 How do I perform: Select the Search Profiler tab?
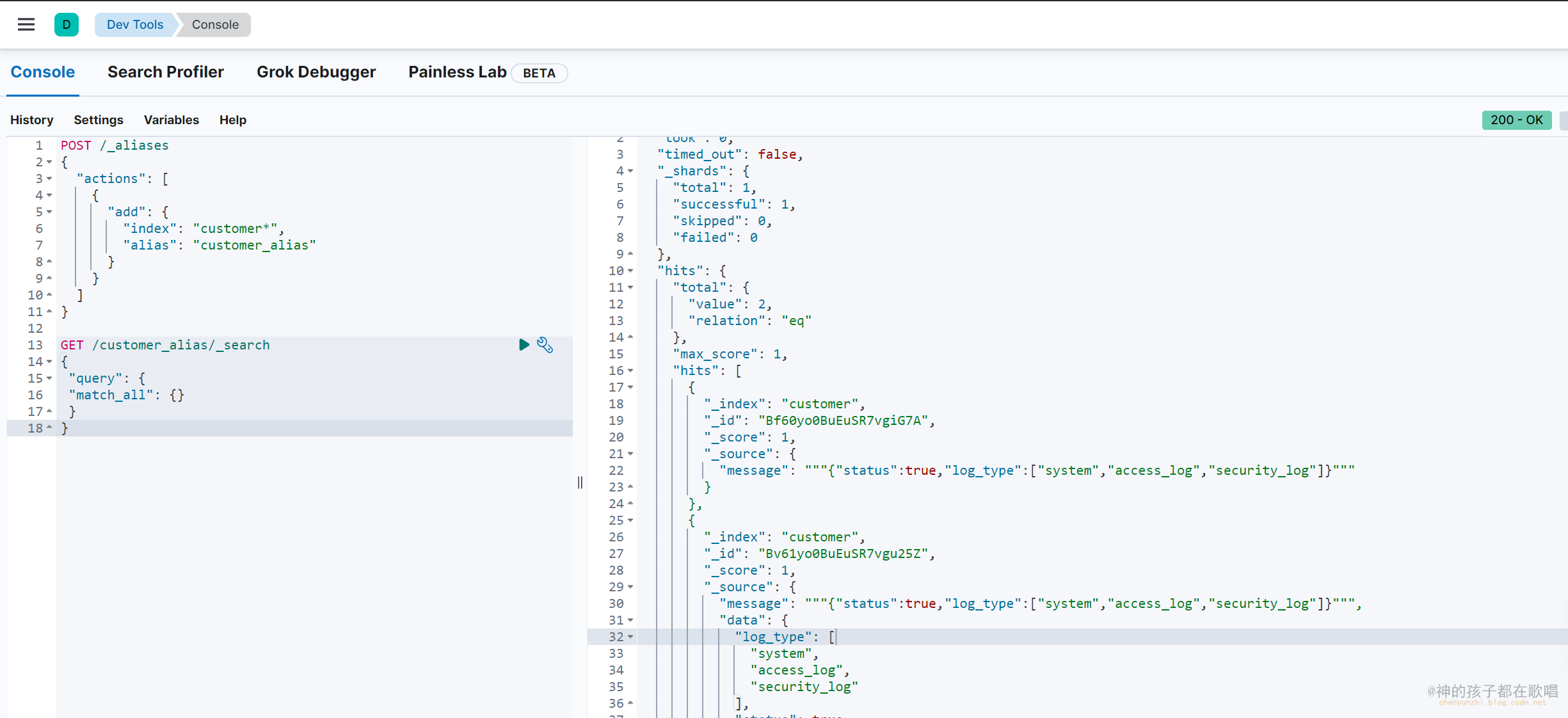click(166, 72)
